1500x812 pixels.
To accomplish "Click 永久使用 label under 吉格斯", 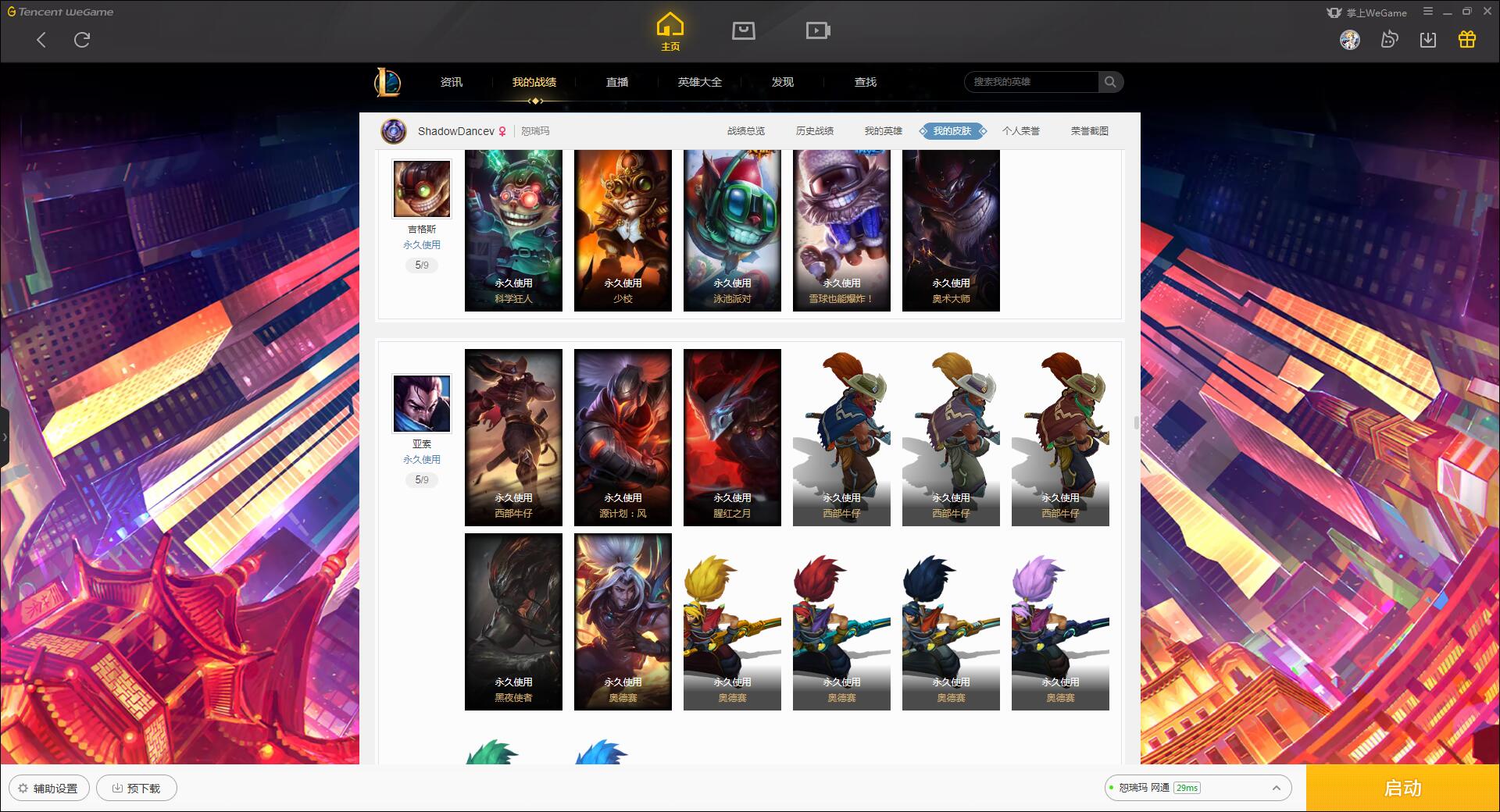I will click(422, 245).
